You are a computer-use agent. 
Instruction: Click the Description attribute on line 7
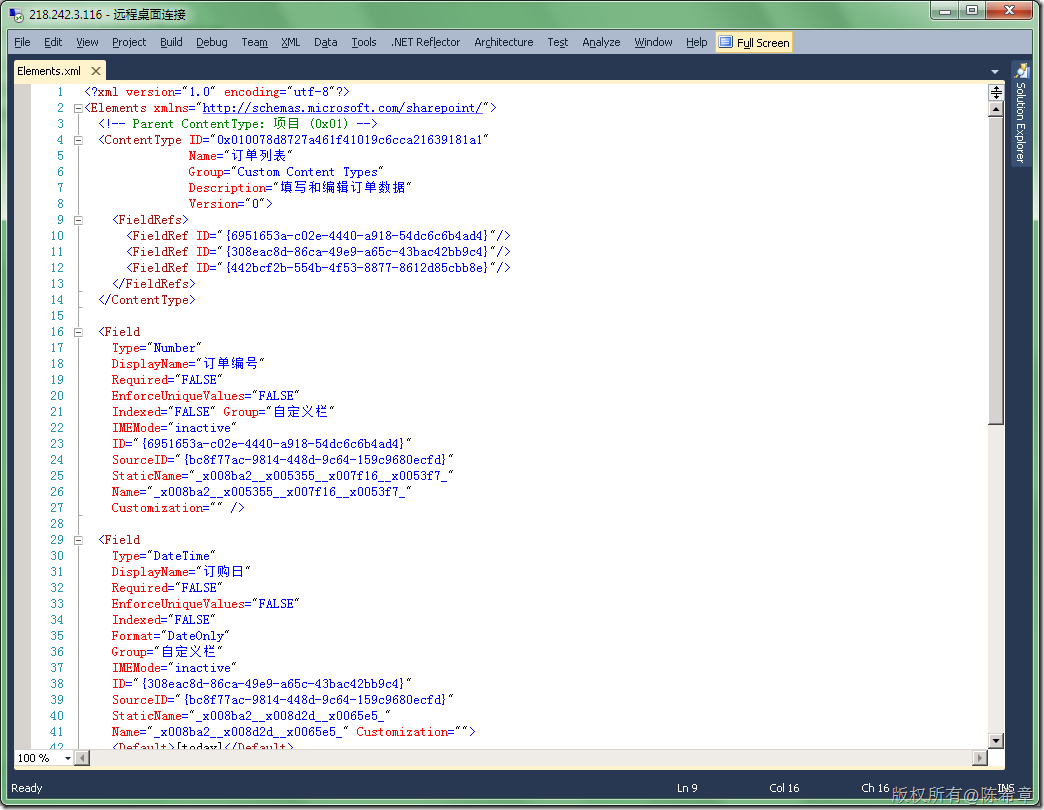tap(300, 188)
